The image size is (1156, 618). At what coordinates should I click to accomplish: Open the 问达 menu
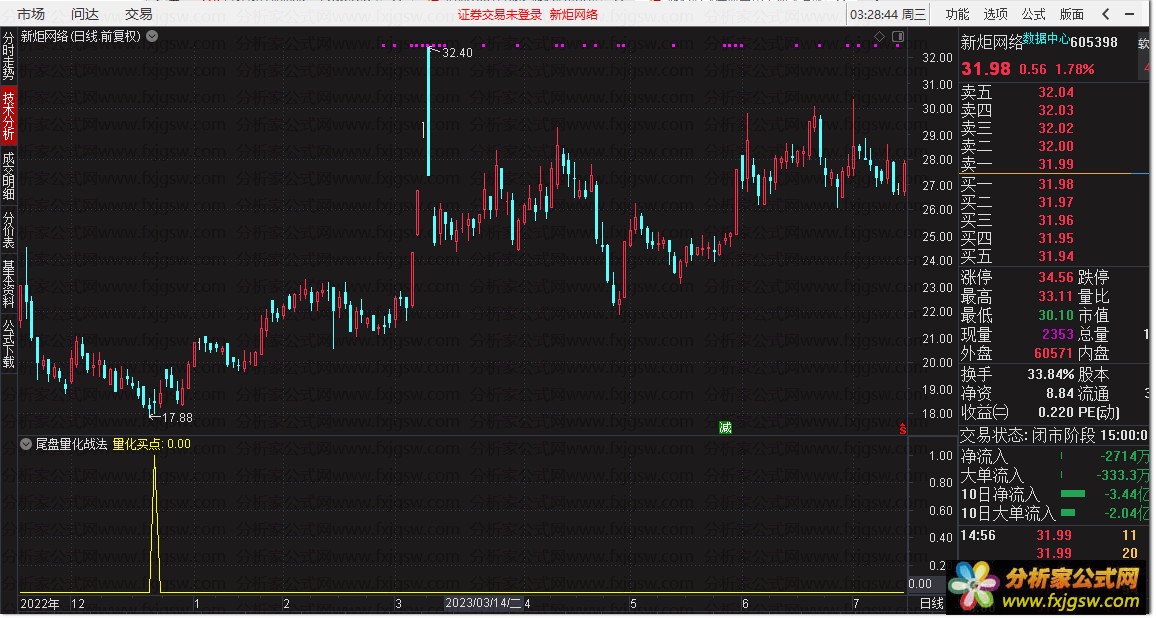coord(85,14)
